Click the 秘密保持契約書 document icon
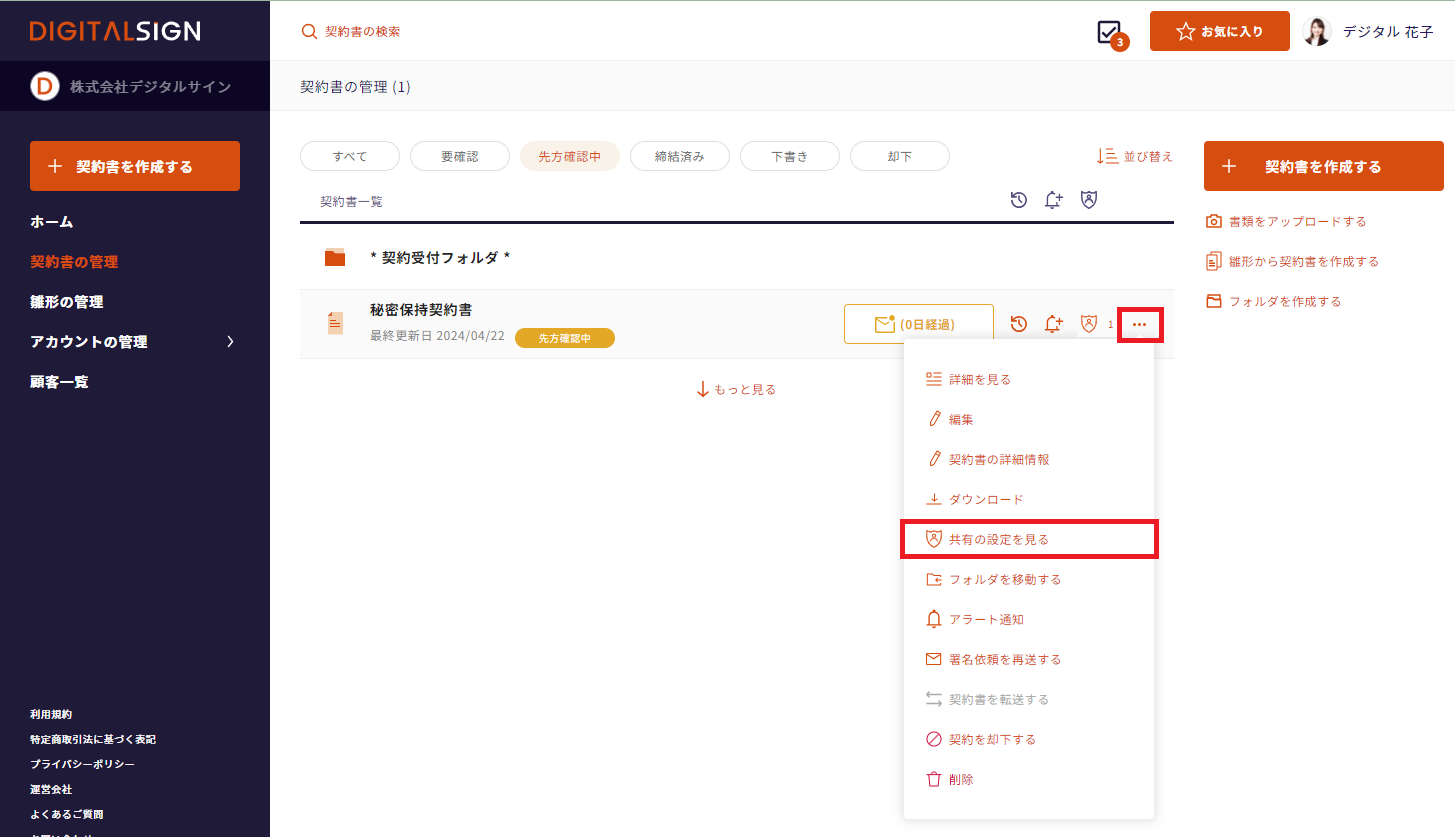Viewport: 1455px width, 837px height. pos(335,323)
